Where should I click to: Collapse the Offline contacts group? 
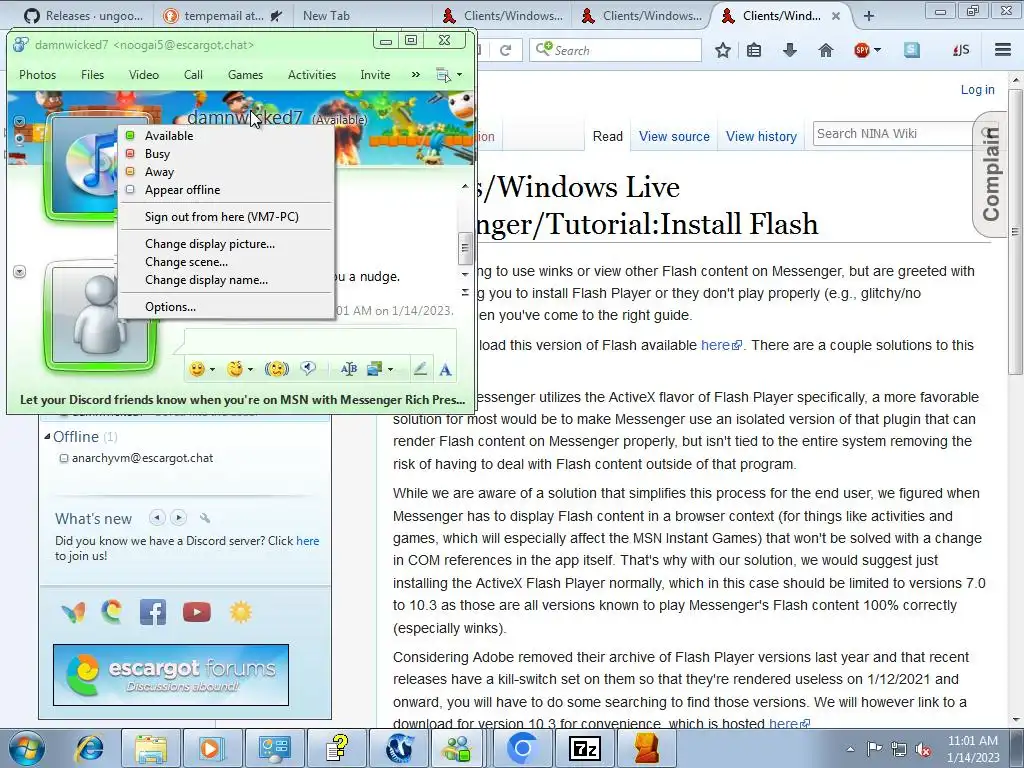pos(47,436)
